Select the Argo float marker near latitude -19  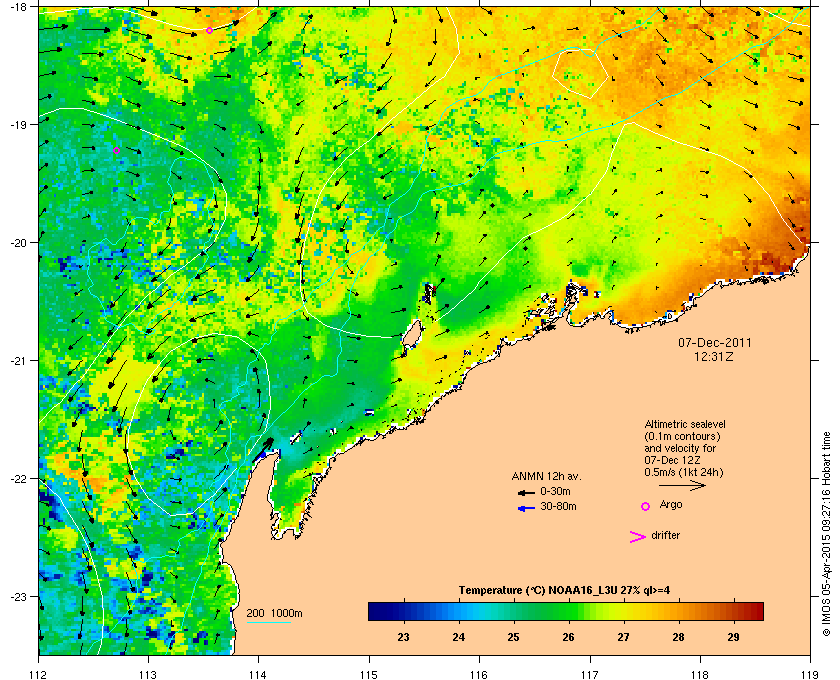(116, 151)
